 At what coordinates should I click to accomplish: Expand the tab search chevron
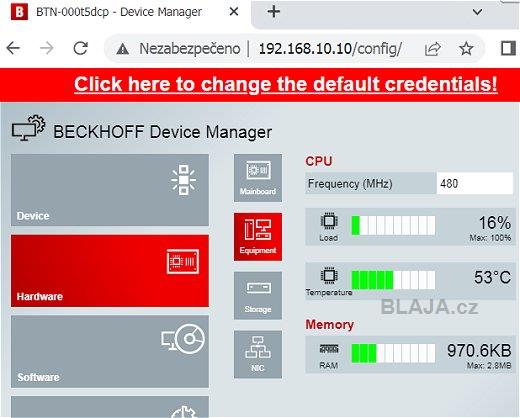[478, 12]
